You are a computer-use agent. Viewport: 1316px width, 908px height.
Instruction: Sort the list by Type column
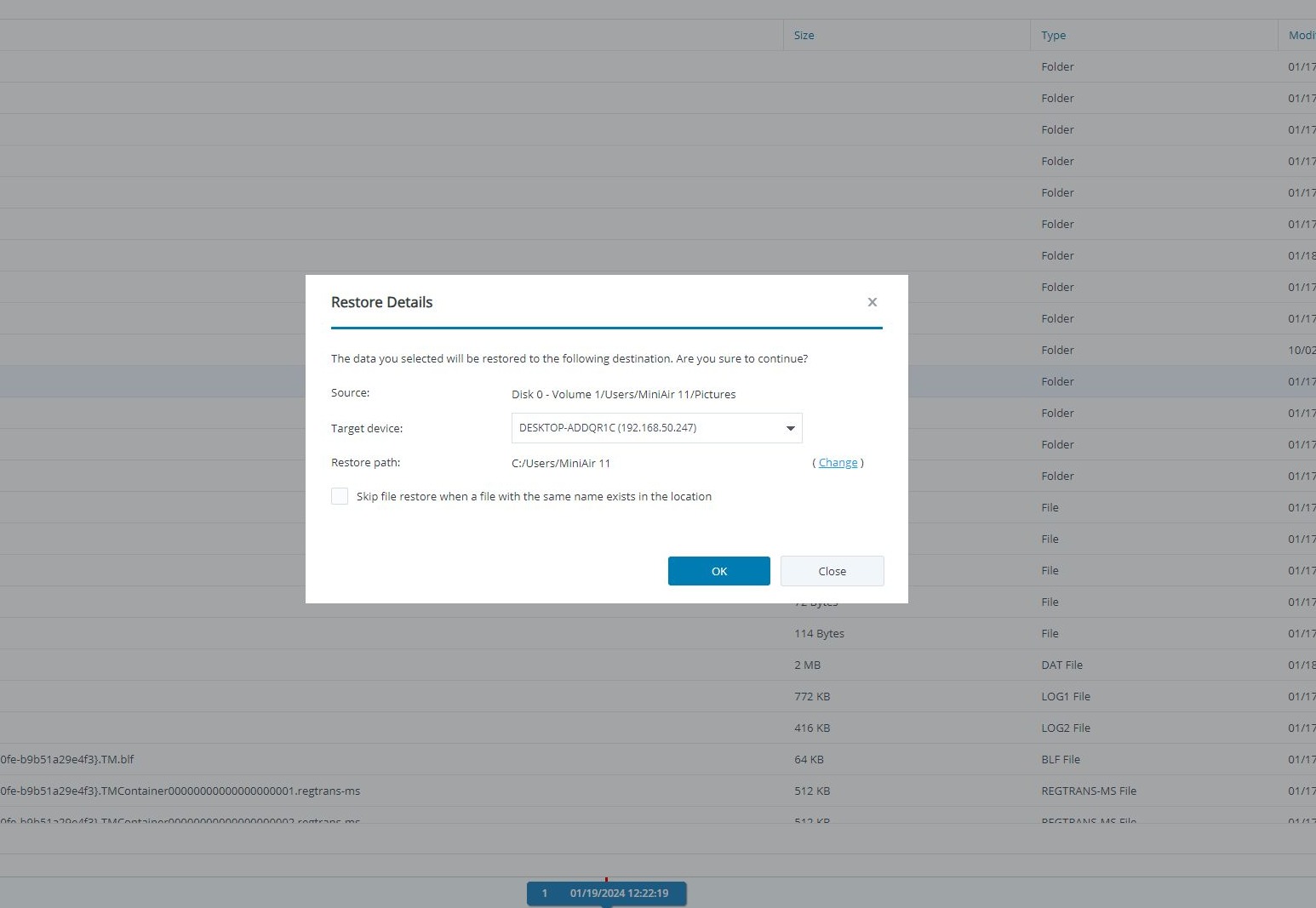[1053, 35]
